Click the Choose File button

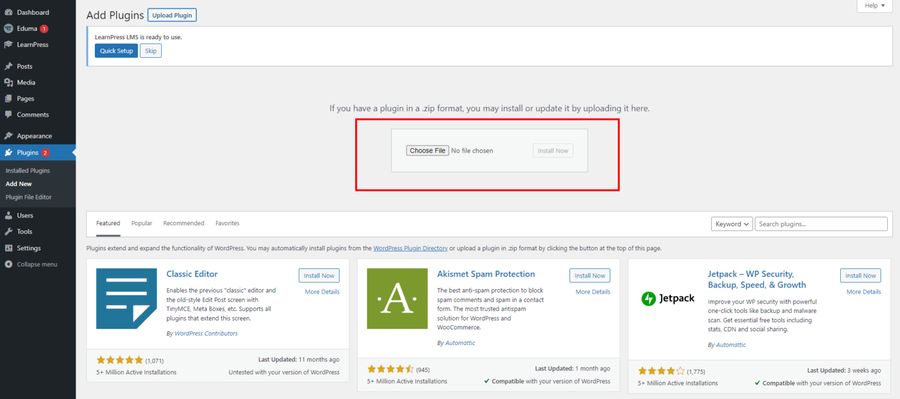(x=428, y=150)
